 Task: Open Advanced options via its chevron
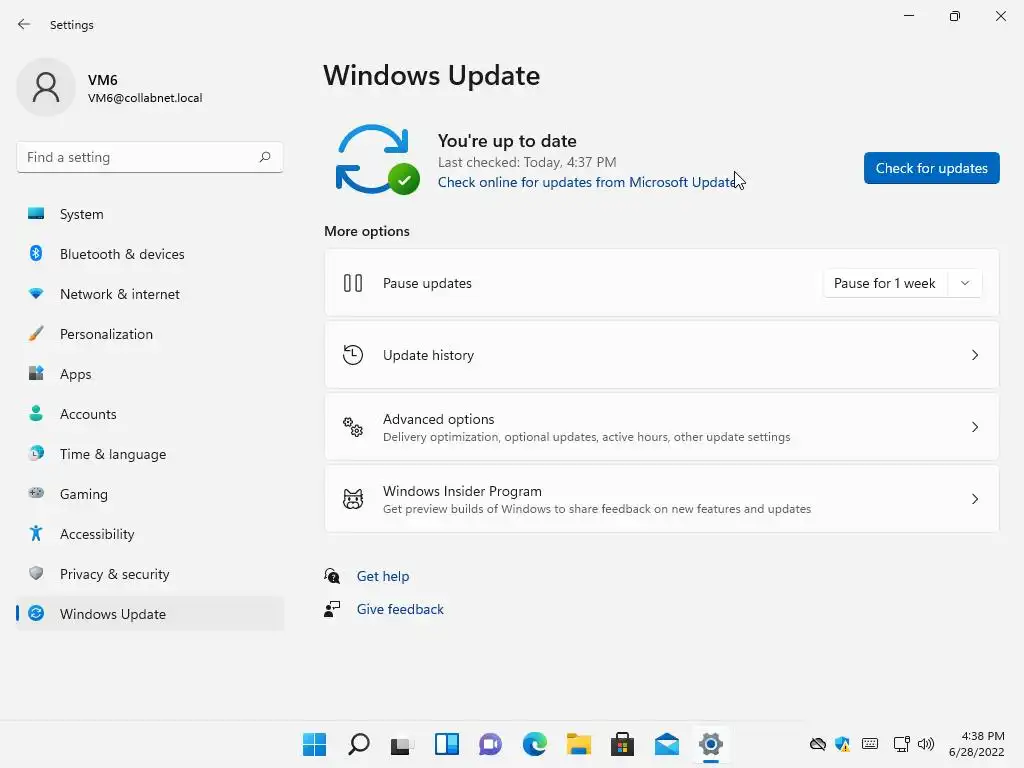tap(974, 426)
